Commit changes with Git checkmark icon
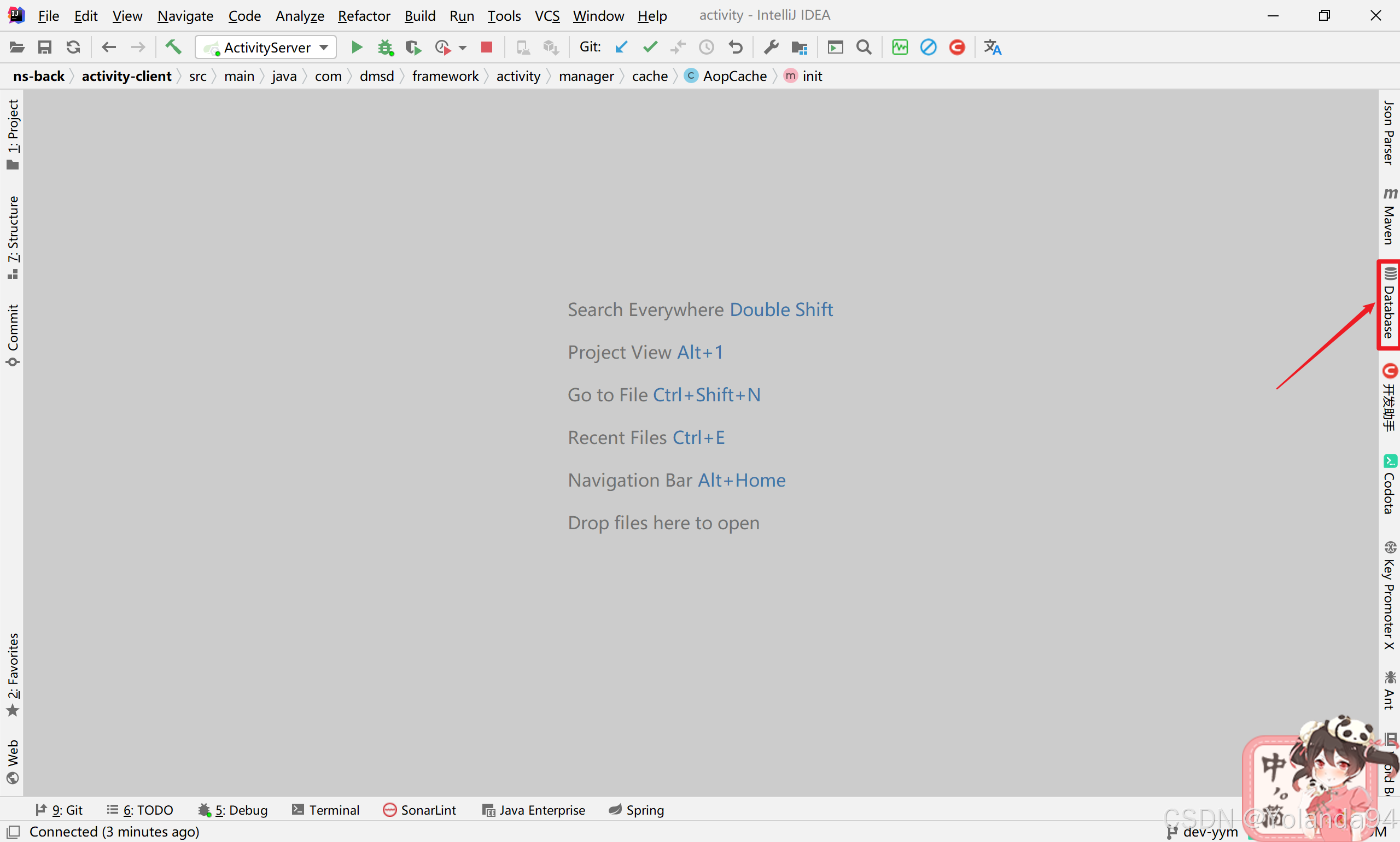Image resolution: width=1400 pixels, height=842 pixels. (650, 47)
